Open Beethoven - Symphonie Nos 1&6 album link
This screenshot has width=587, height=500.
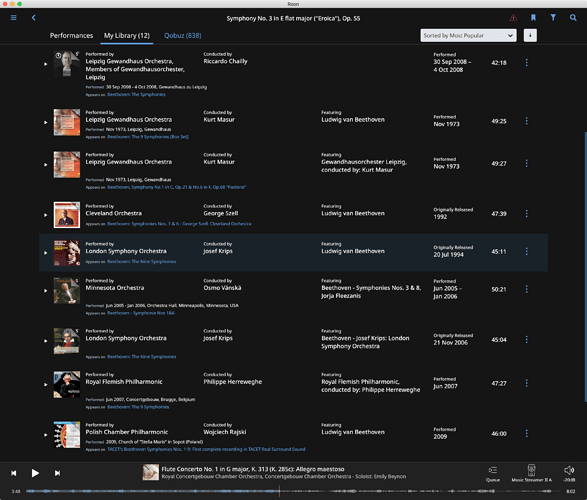[x=141, y=313]
